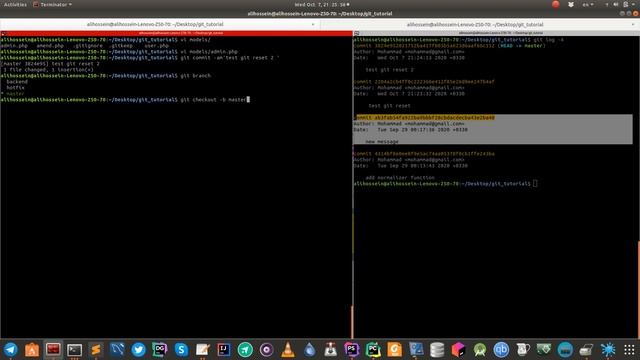Open the en keyboard layout menu
Viewport: 640px width, 360px height.
point(588,4)
